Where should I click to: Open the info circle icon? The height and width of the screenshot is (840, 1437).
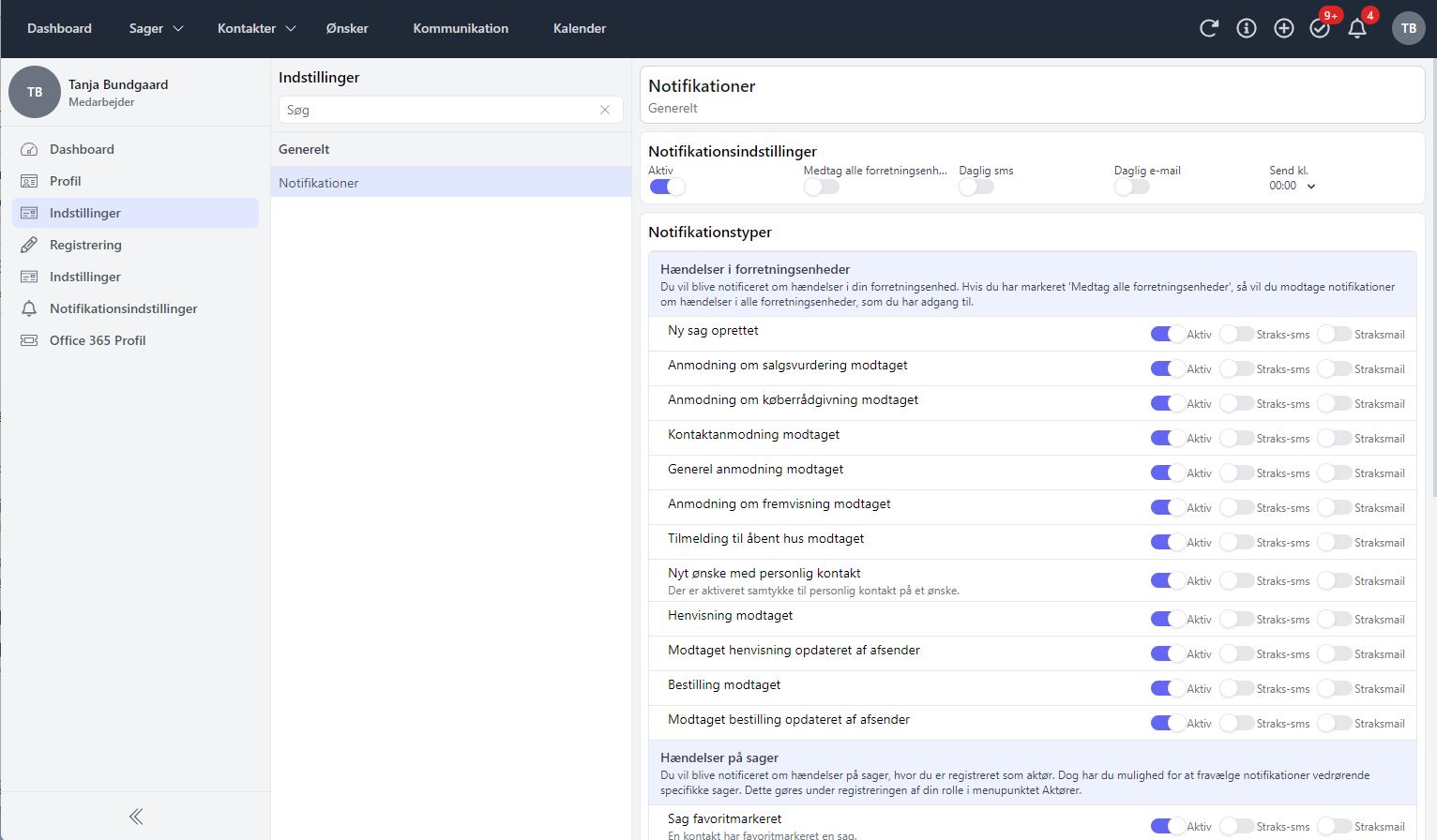tap(1246, 28)
